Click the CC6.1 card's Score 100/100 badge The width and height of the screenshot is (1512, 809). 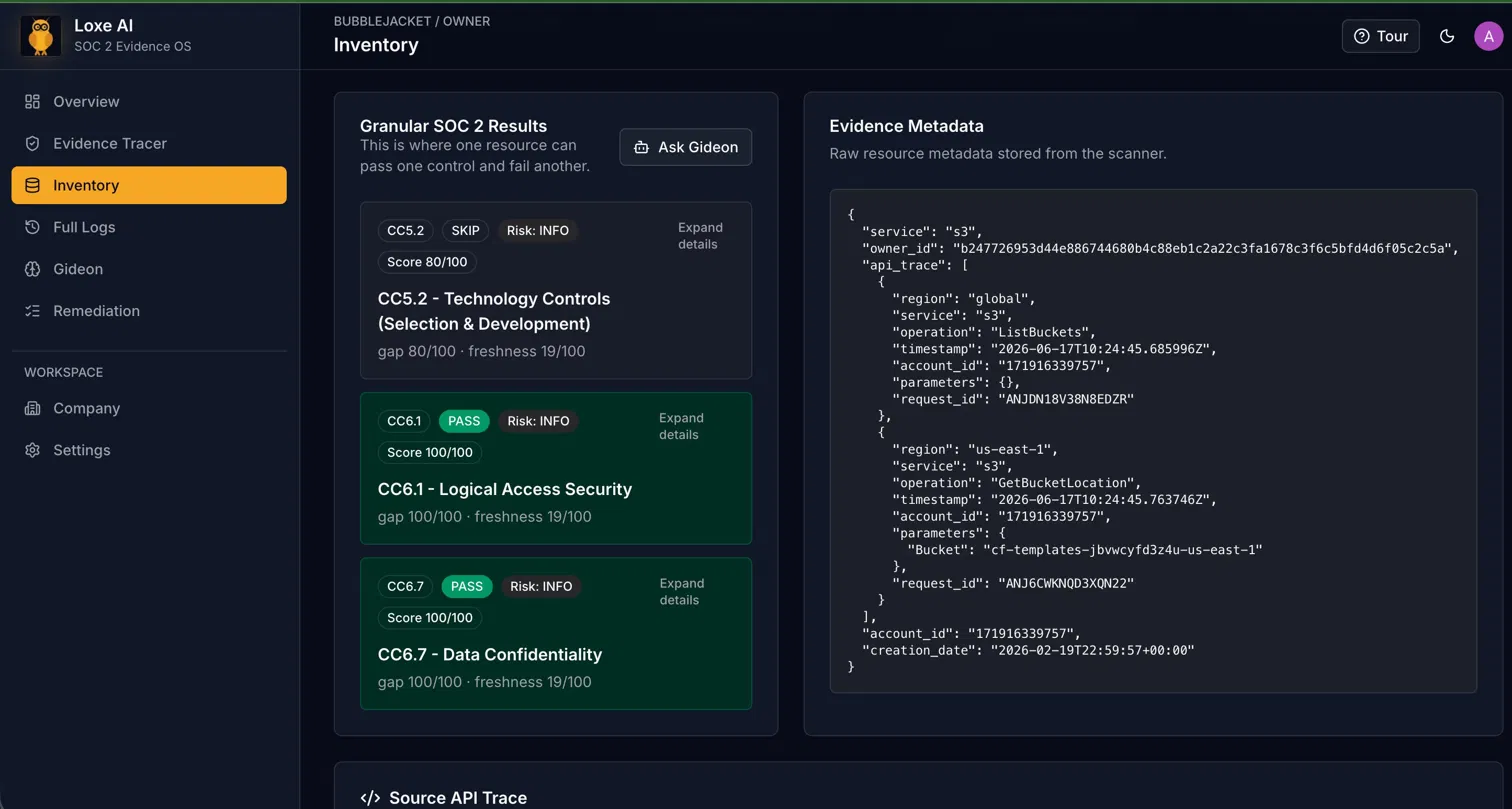click(430, 452)
